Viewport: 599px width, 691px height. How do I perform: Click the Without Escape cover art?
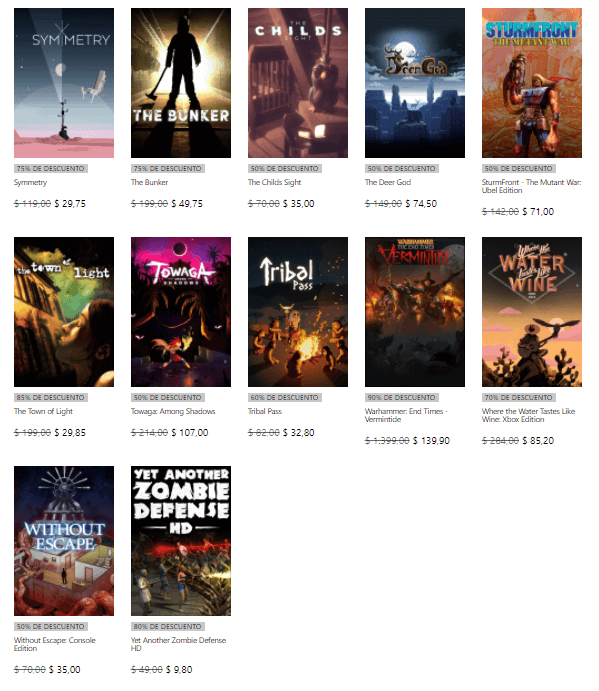pyautogui.click(x=64, y=541)
